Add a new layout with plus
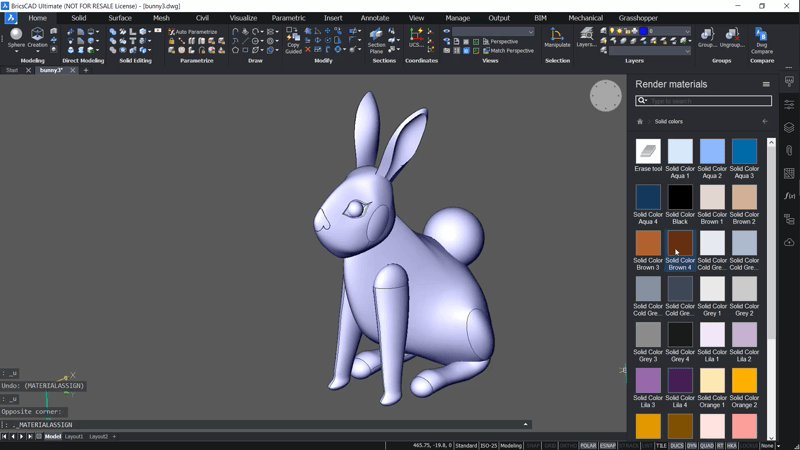This screenshot has height=450, width=800. [114, 437]
